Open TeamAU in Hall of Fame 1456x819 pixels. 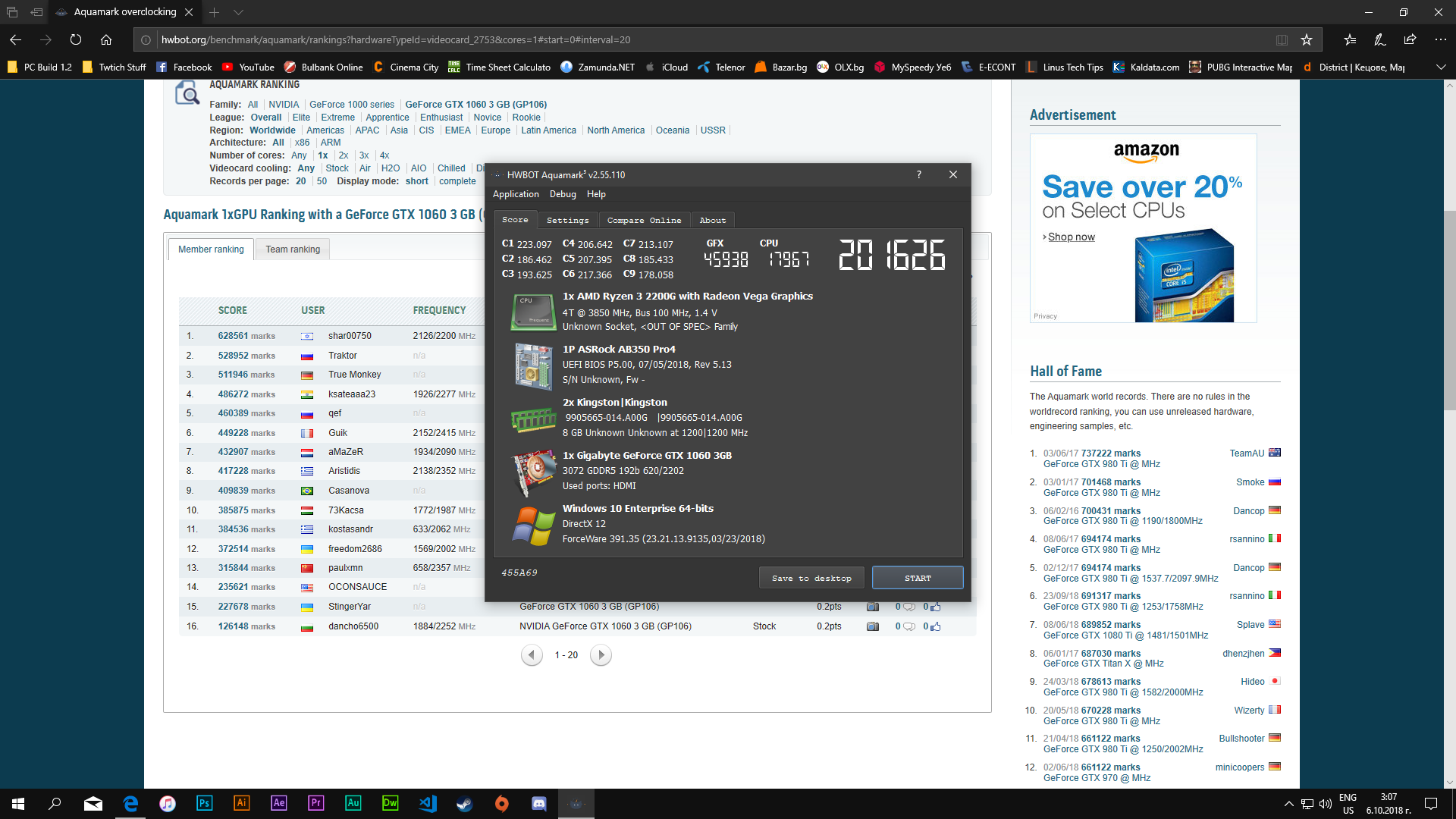(1247, 453)
